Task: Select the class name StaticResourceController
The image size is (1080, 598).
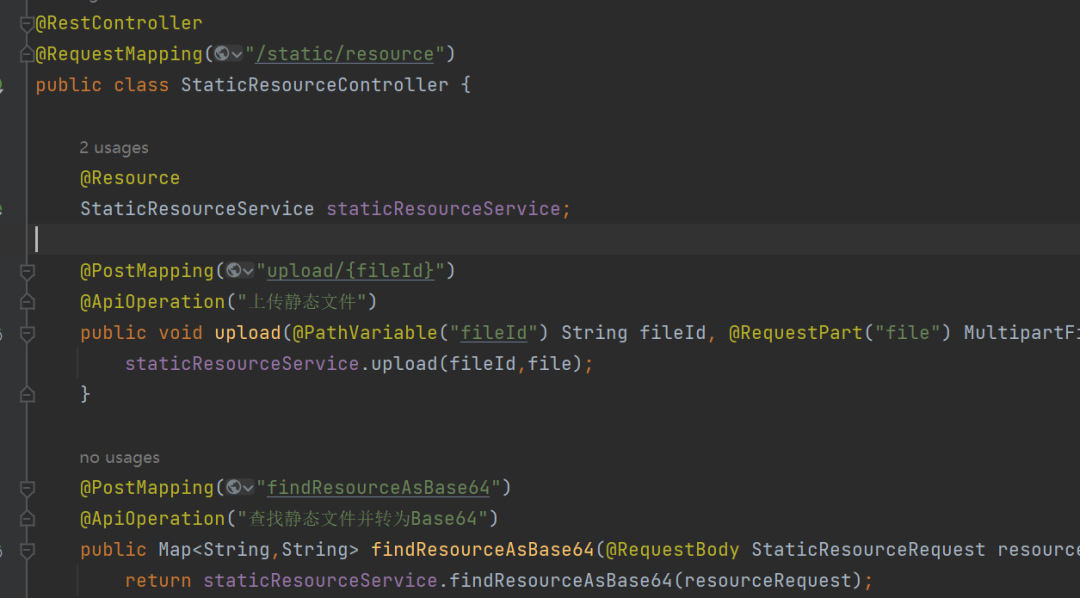Action: (314, 85)
